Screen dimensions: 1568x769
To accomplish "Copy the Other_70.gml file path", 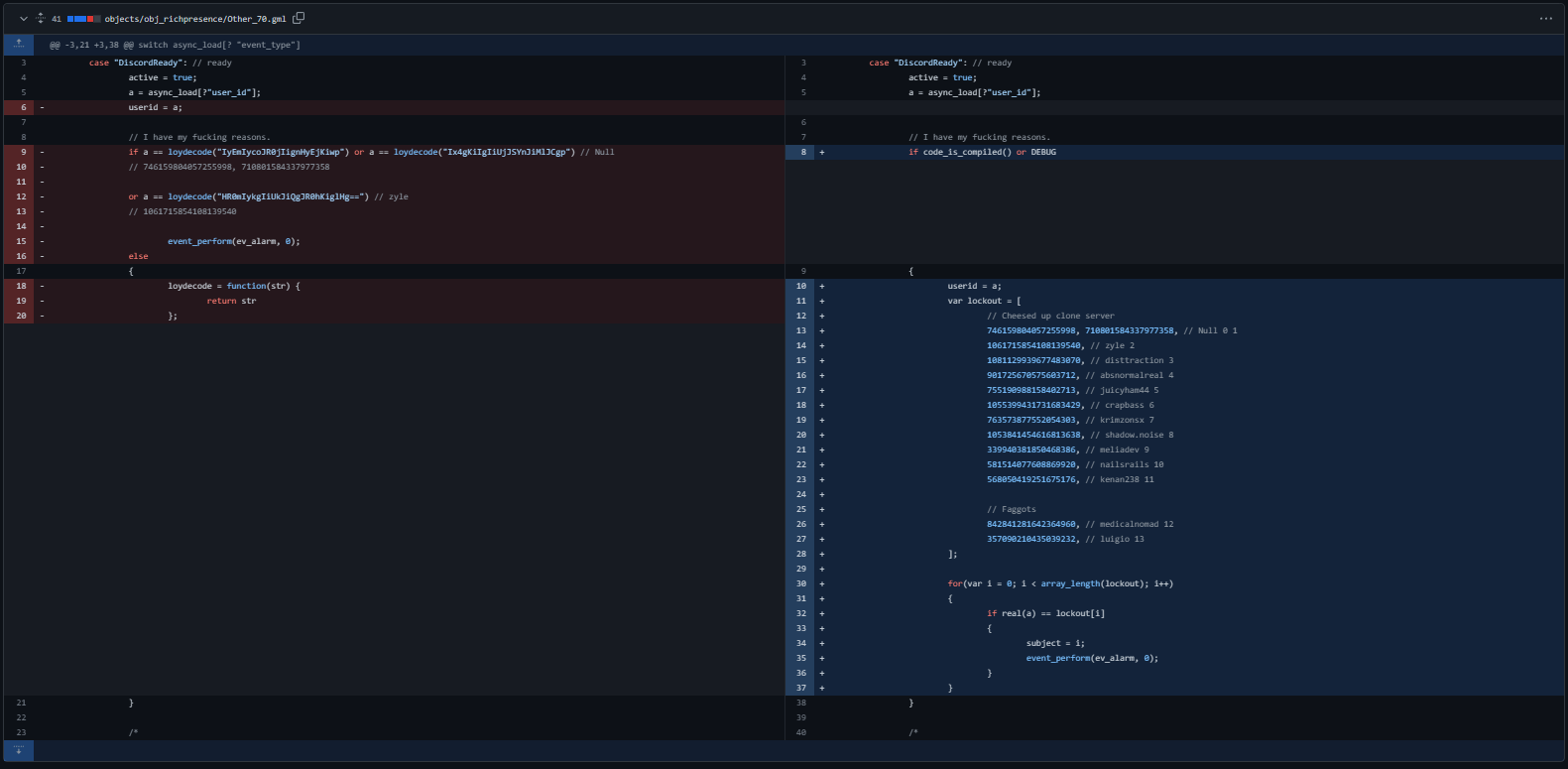I will tap(299, 18).
